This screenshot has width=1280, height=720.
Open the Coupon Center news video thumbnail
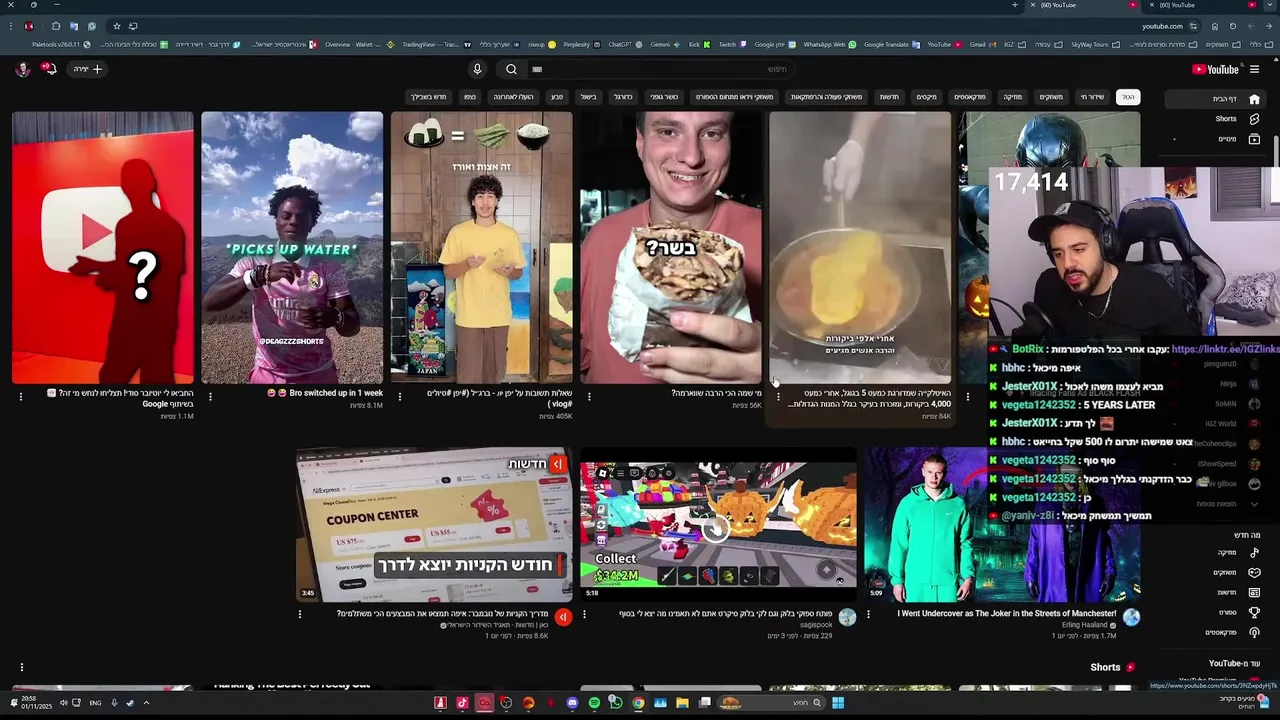[x=434, y=524]
